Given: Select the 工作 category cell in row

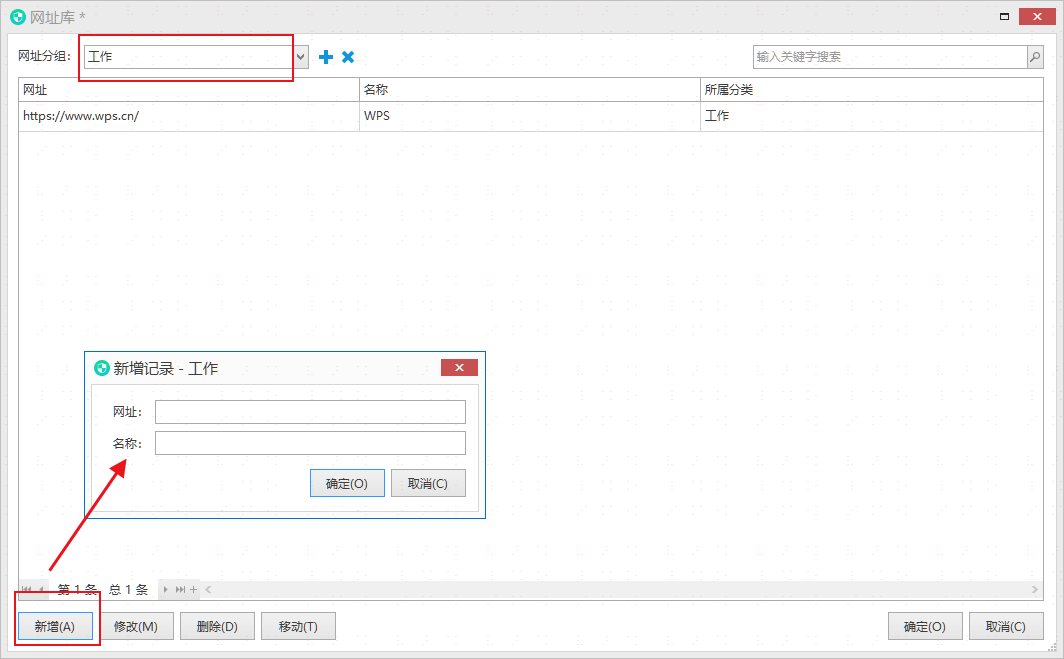Looking at the screenshot, I should coord(871,116).
